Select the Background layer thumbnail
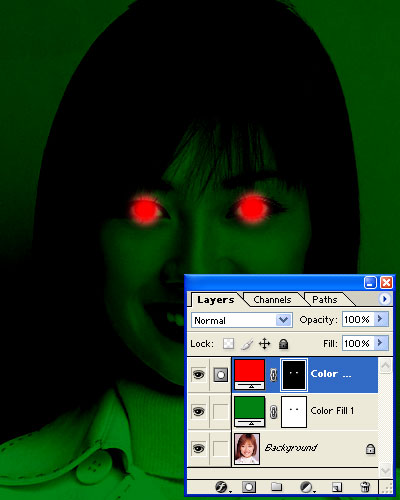Image resolution: width=400 pixels, height=500 pixels. click(247, 448)
